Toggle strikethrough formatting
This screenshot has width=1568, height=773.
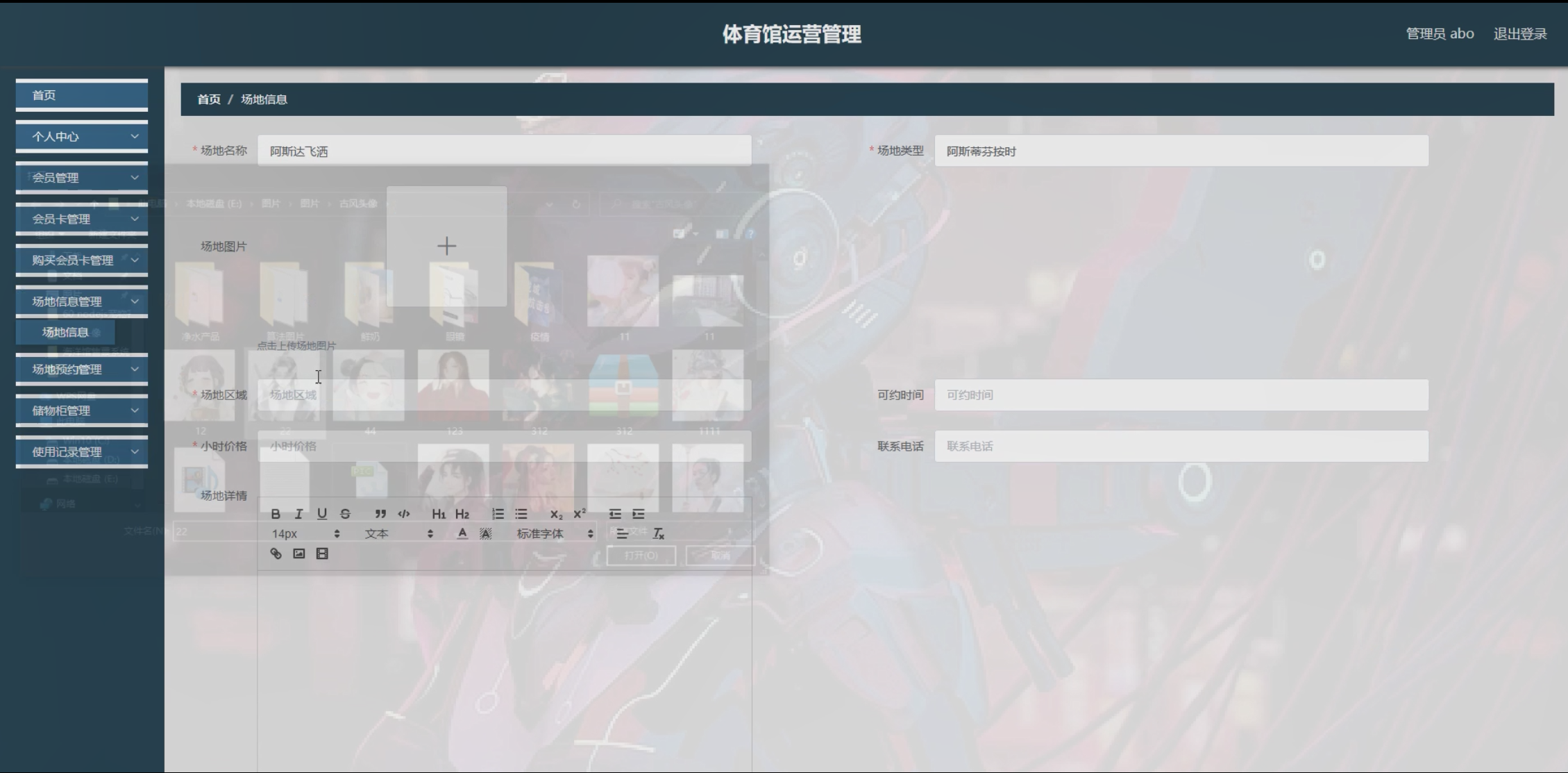(x=345, y=514)
